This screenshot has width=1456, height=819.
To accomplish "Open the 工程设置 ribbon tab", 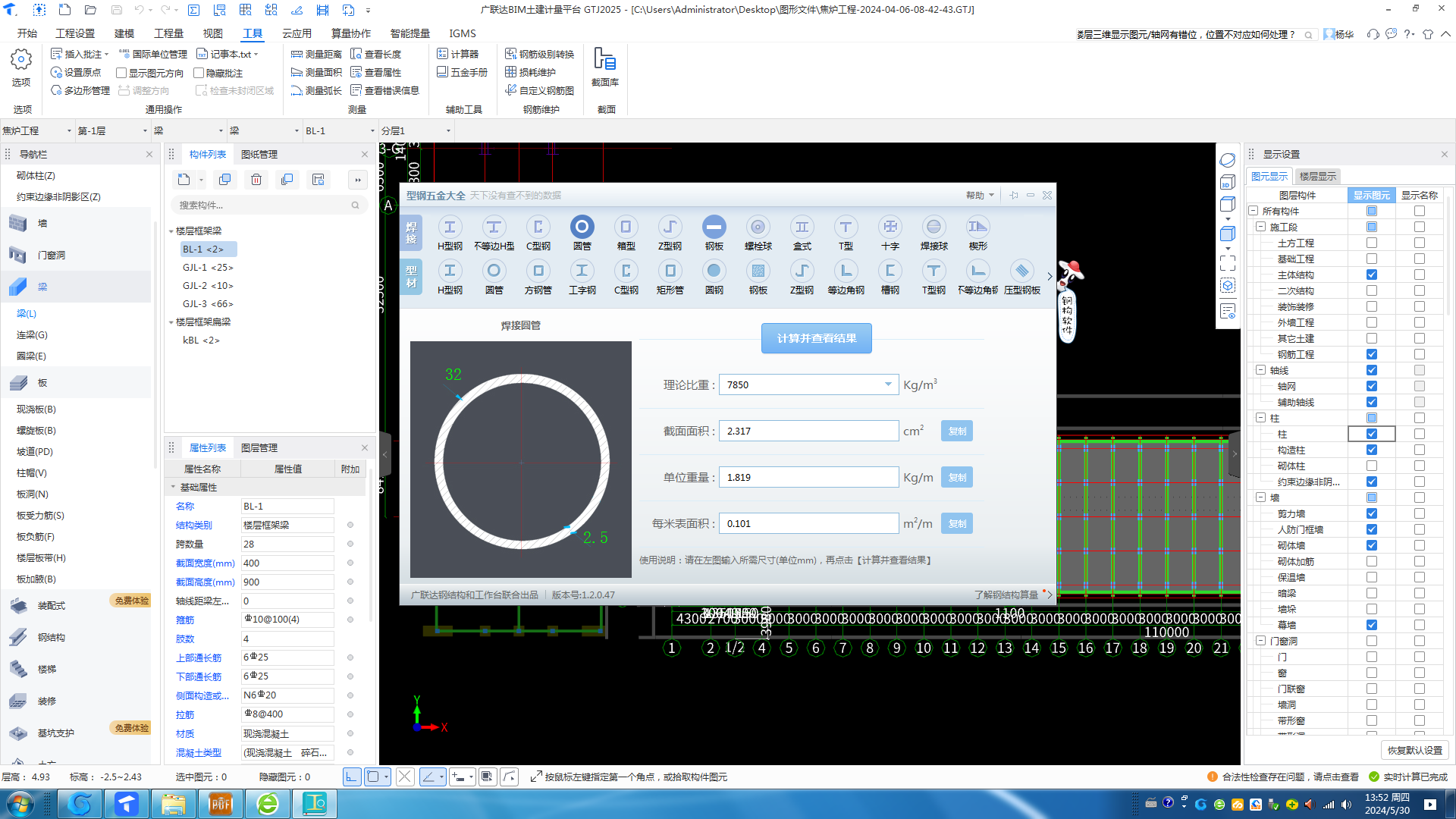I will (75, 33).
